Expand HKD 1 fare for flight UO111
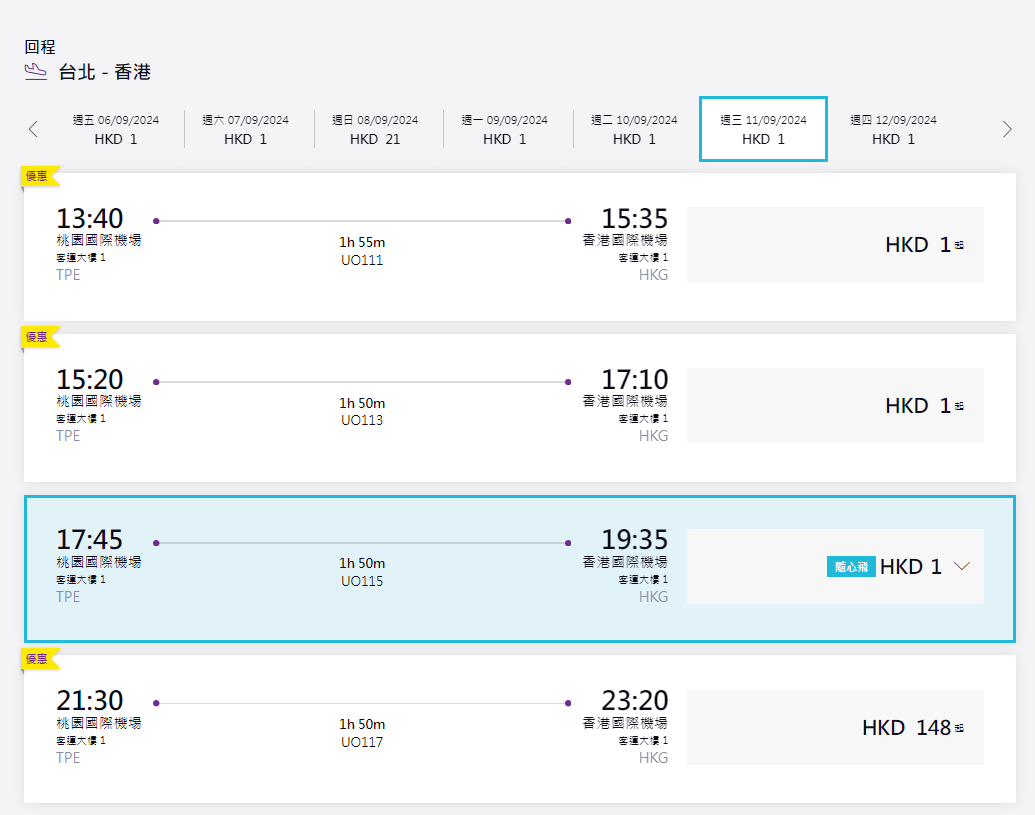This screenshot has width=1035, height=815. 835,245
